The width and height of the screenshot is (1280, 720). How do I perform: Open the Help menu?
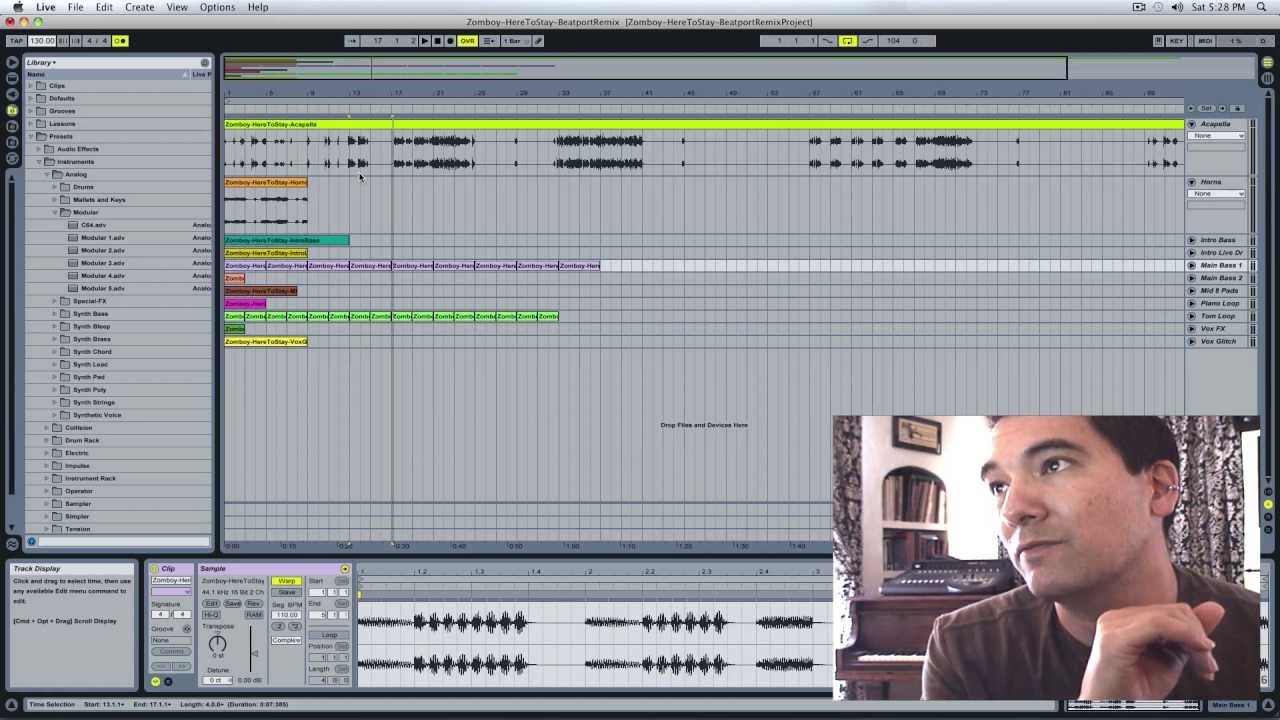pos(258,7)
